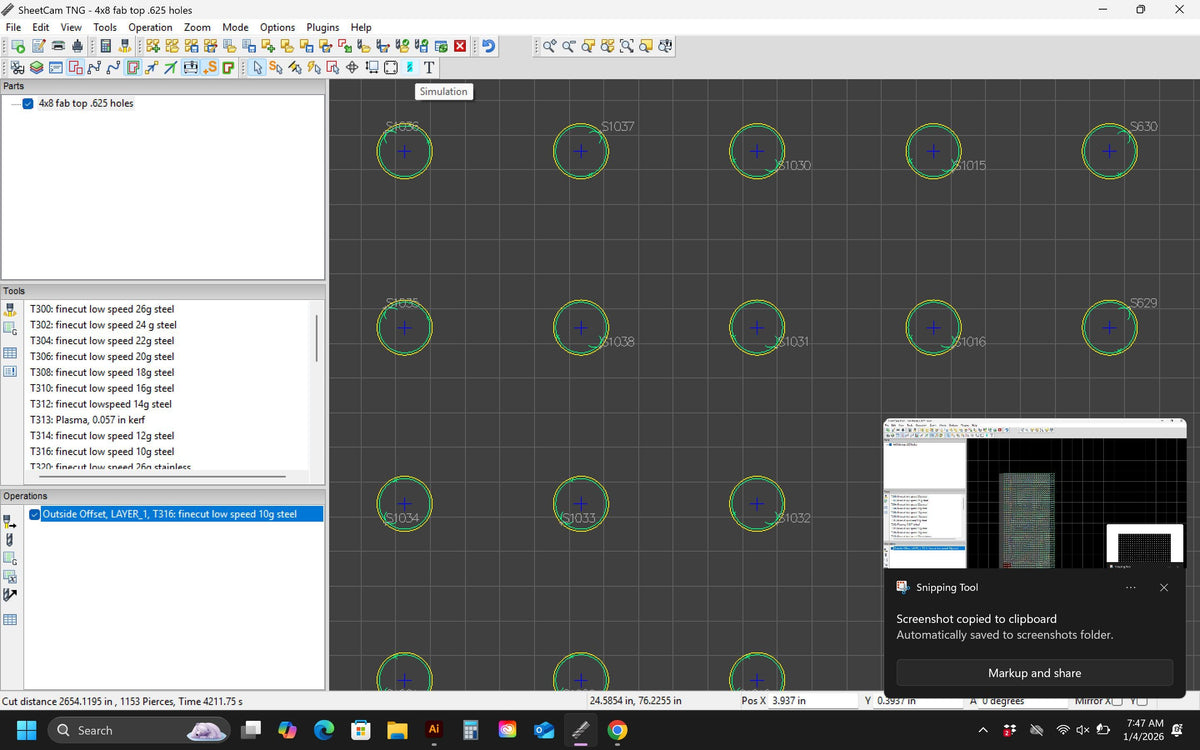Screen dimensions: 1200x750
Task: Select the 4x8 fab top .625 holes part
Action: (86, 103)
